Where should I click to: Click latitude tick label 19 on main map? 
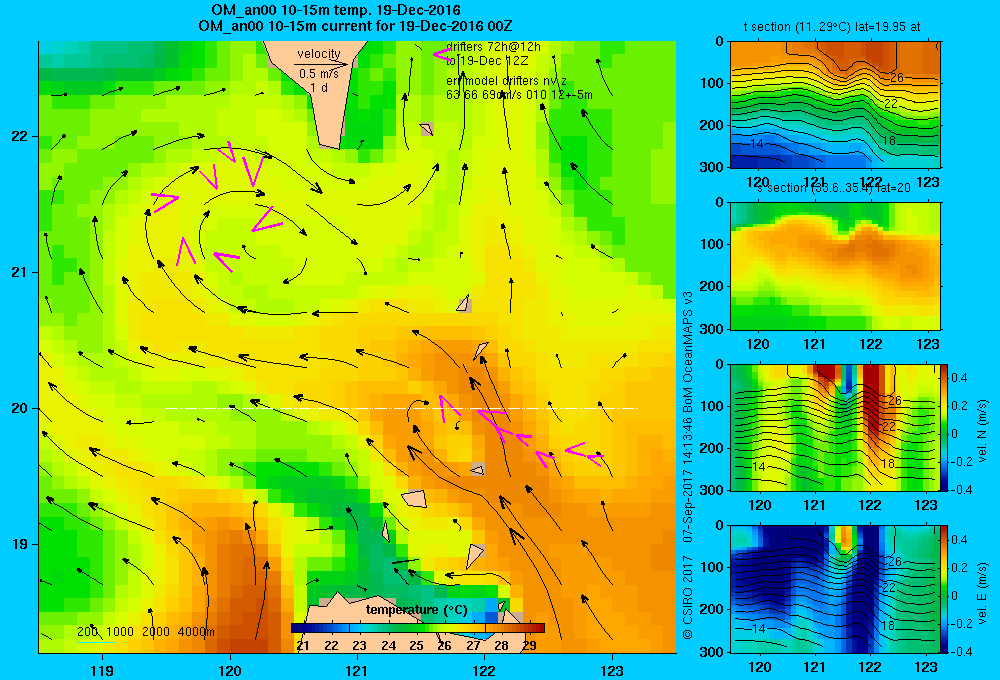20,544
